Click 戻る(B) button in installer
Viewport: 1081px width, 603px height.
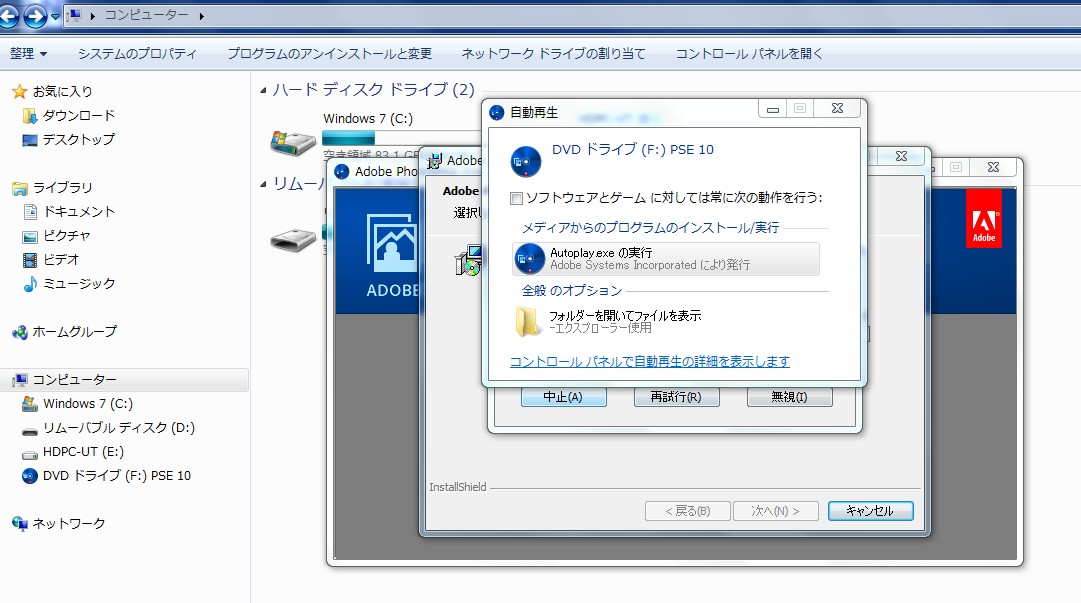(687, 511)
